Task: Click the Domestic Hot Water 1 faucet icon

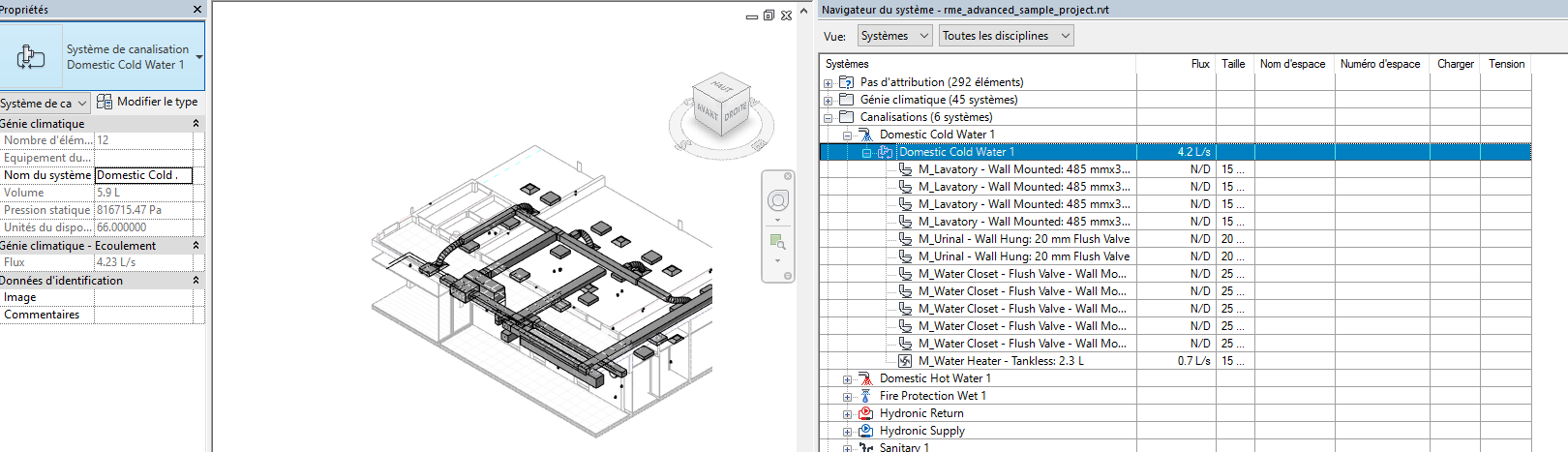Action: (x=865, y=378)
